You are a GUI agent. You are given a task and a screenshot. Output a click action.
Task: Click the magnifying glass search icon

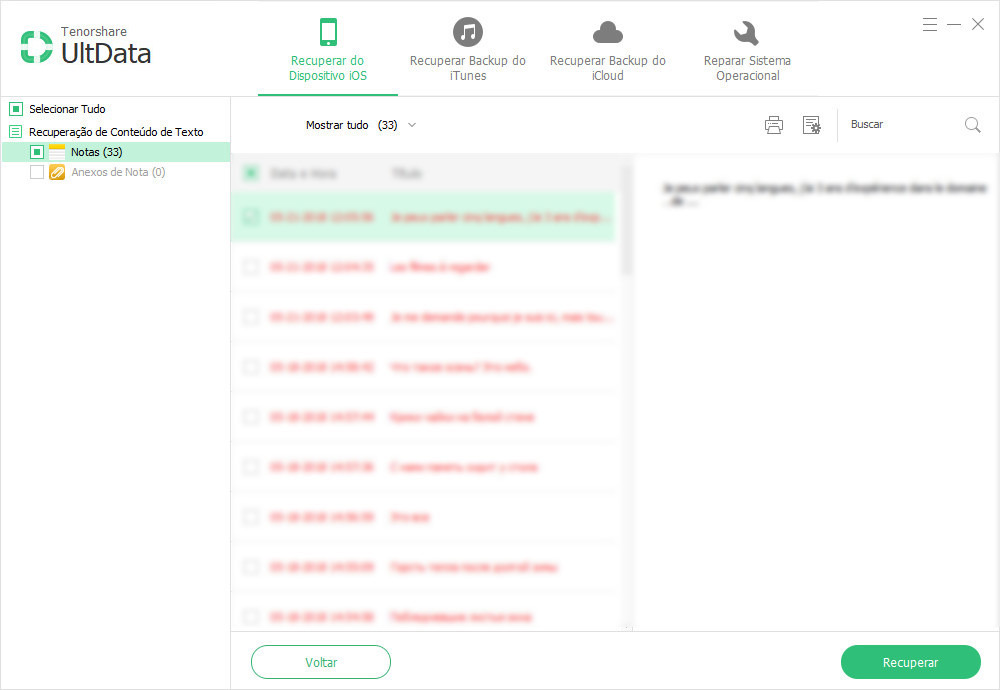[x=972, y=125]
